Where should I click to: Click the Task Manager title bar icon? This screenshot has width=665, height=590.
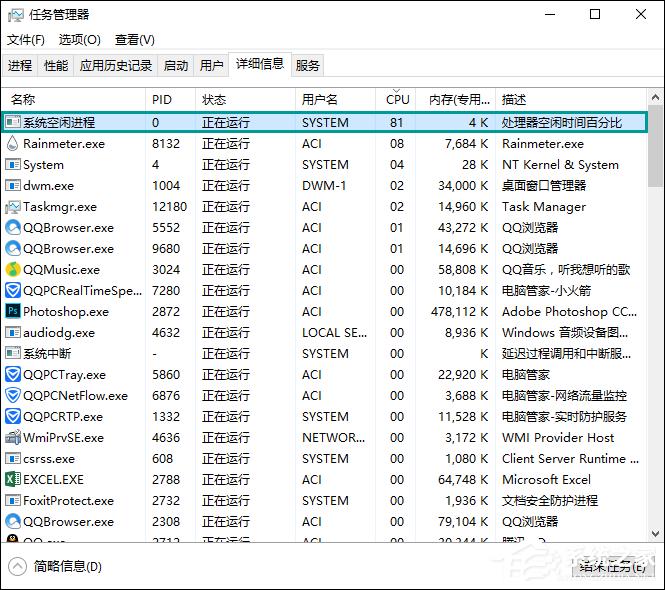coord(16,15)
